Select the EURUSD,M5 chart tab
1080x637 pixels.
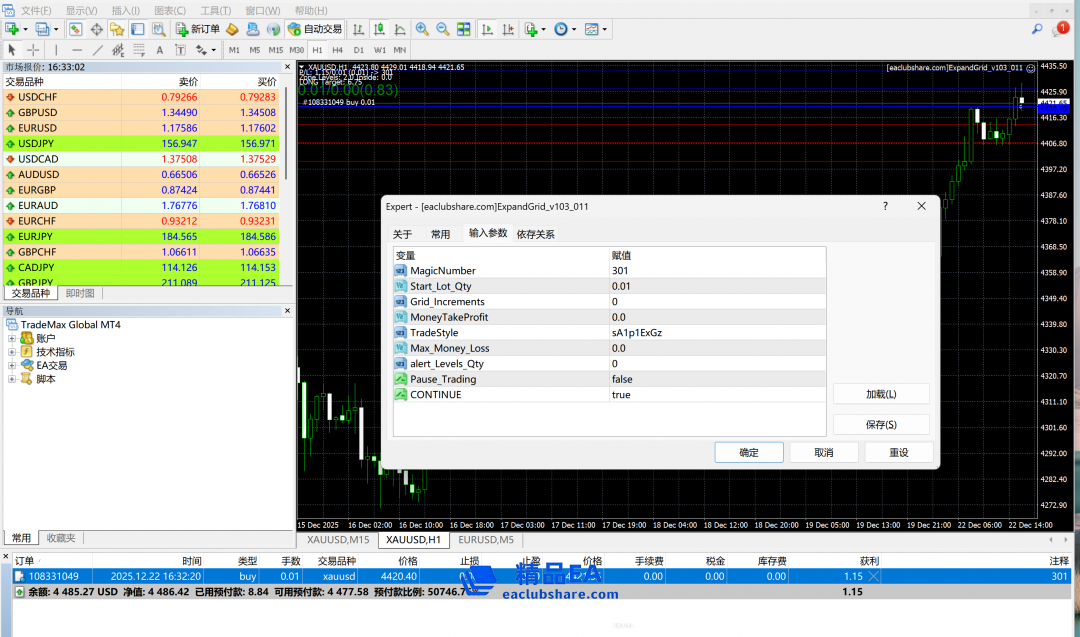[485, 540]
